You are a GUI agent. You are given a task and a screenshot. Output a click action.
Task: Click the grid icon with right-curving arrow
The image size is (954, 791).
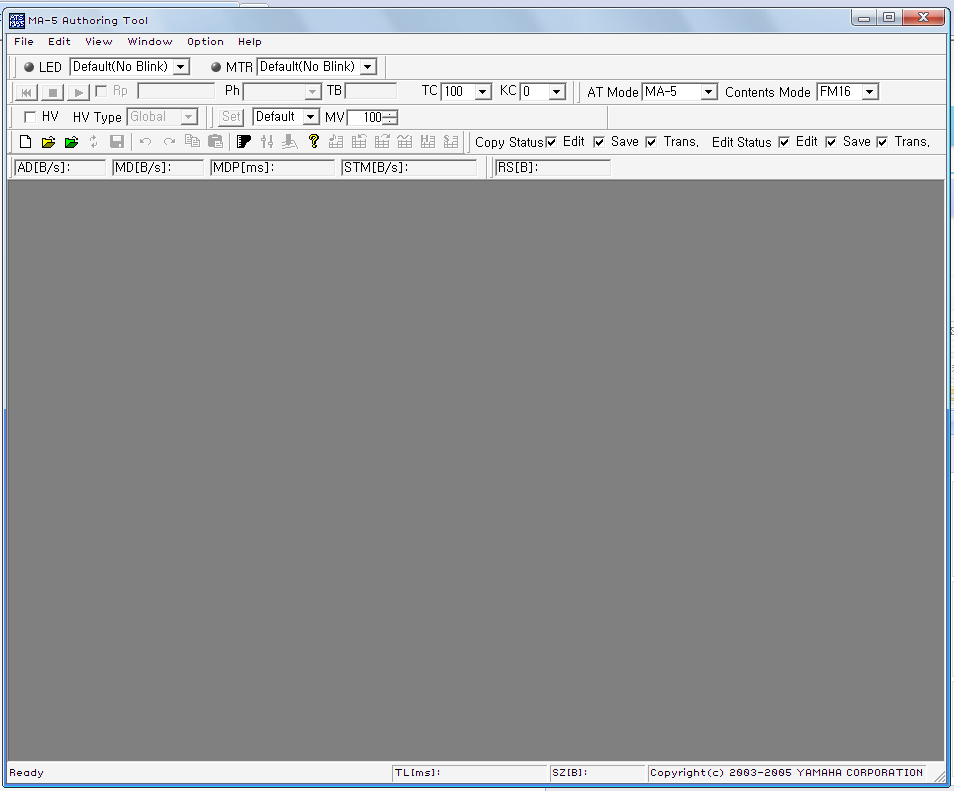pyautogui.click(x=382, y=142)
